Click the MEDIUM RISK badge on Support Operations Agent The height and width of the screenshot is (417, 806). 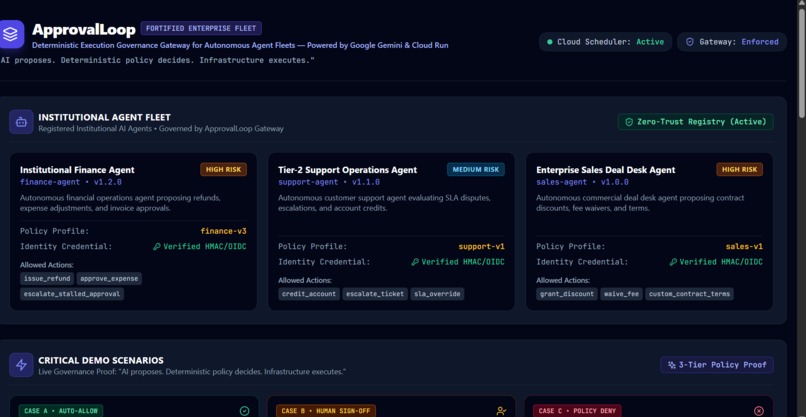(476, 169)
